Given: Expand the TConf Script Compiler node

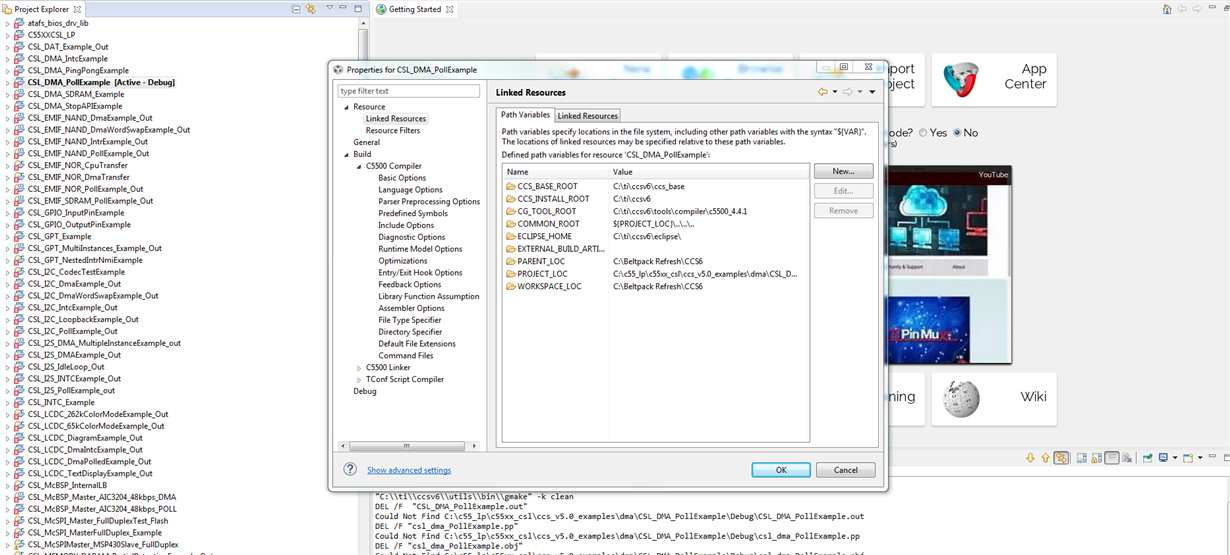Looking at the screenshot, I should pos(359,380).
